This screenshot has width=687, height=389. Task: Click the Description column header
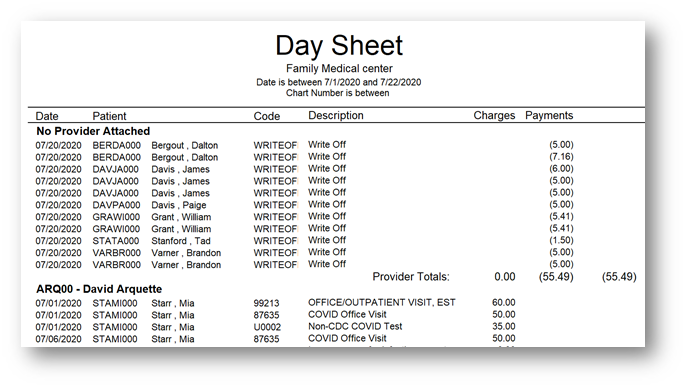coord(336,115)
